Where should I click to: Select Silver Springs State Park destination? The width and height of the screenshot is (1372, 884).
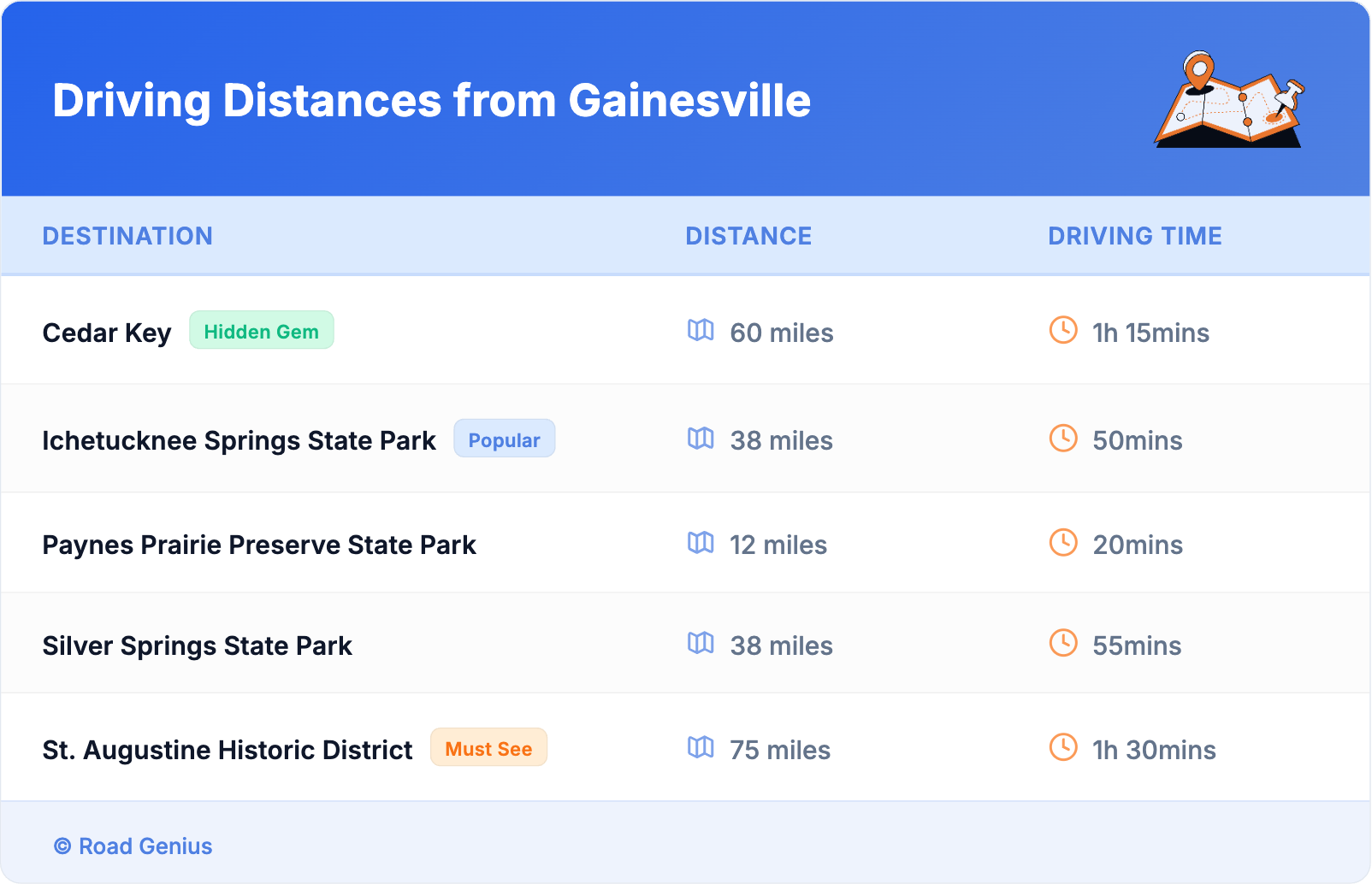click(x=197, y=645)
